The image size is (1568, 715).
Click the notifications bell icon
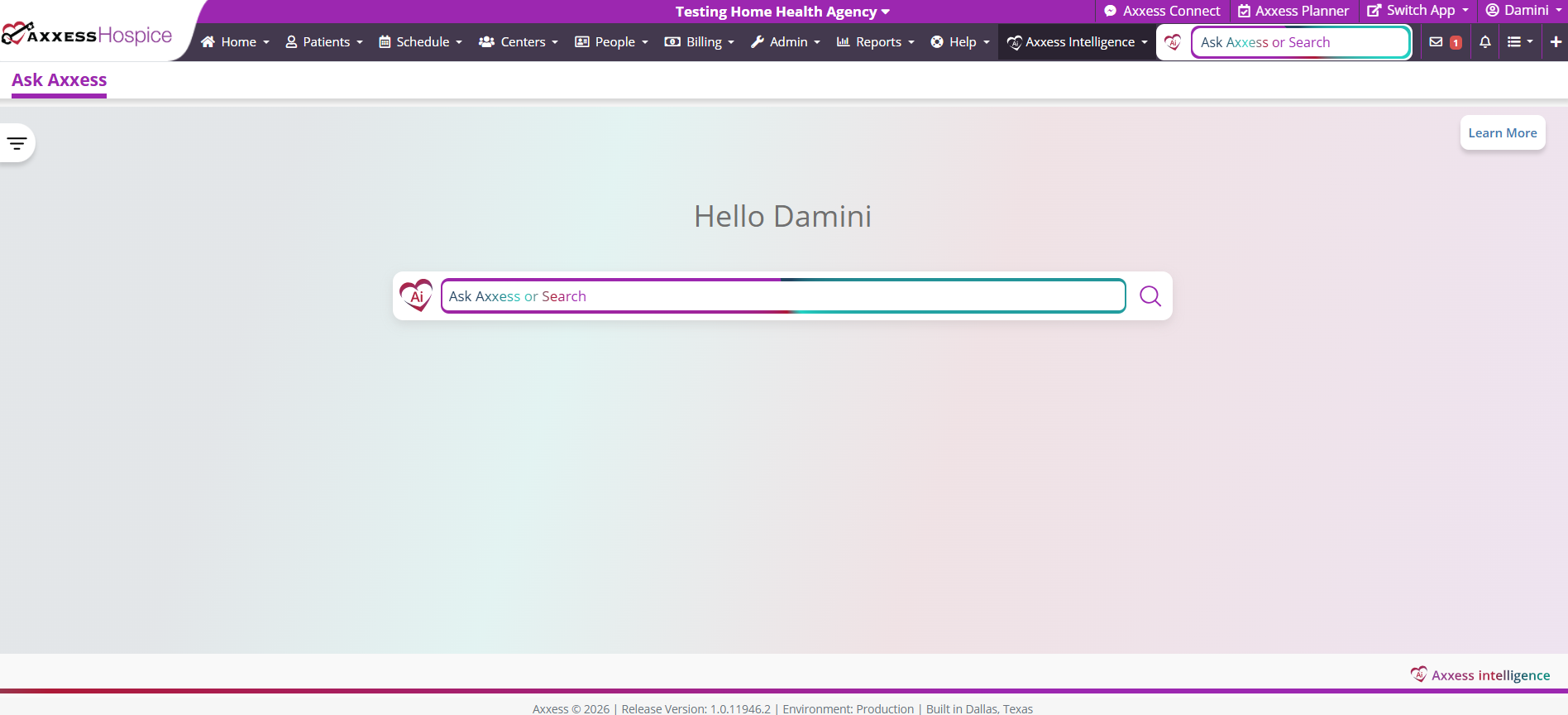1485,42
